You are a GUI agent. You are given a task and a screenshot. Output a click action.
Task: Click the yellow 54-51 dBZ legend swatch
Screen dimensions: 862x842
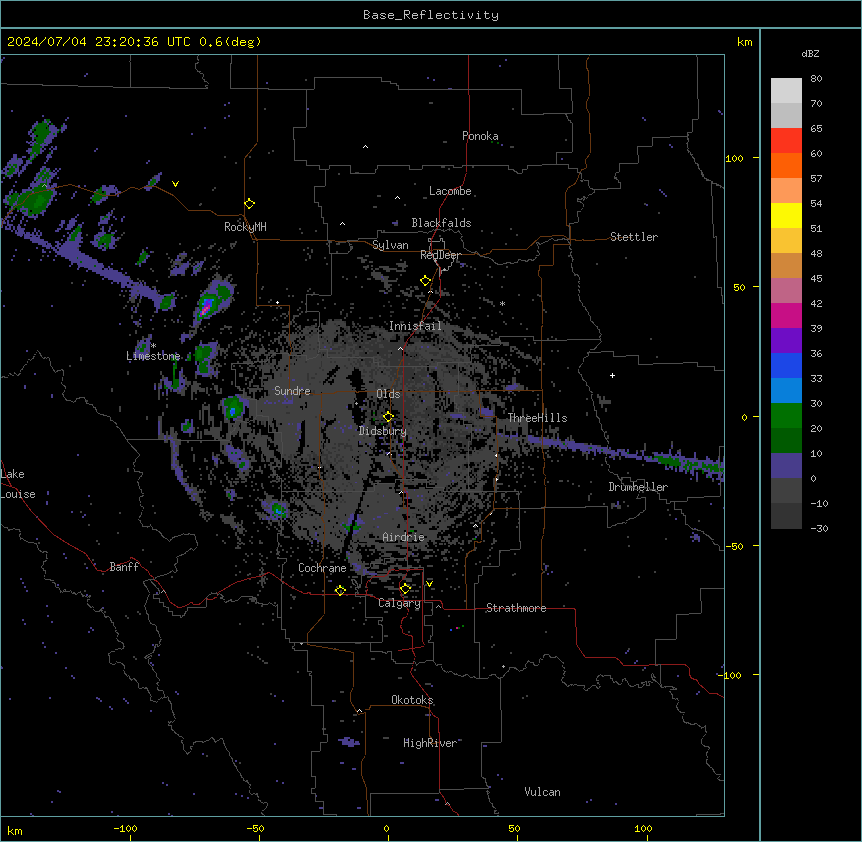tap(786, 215)
